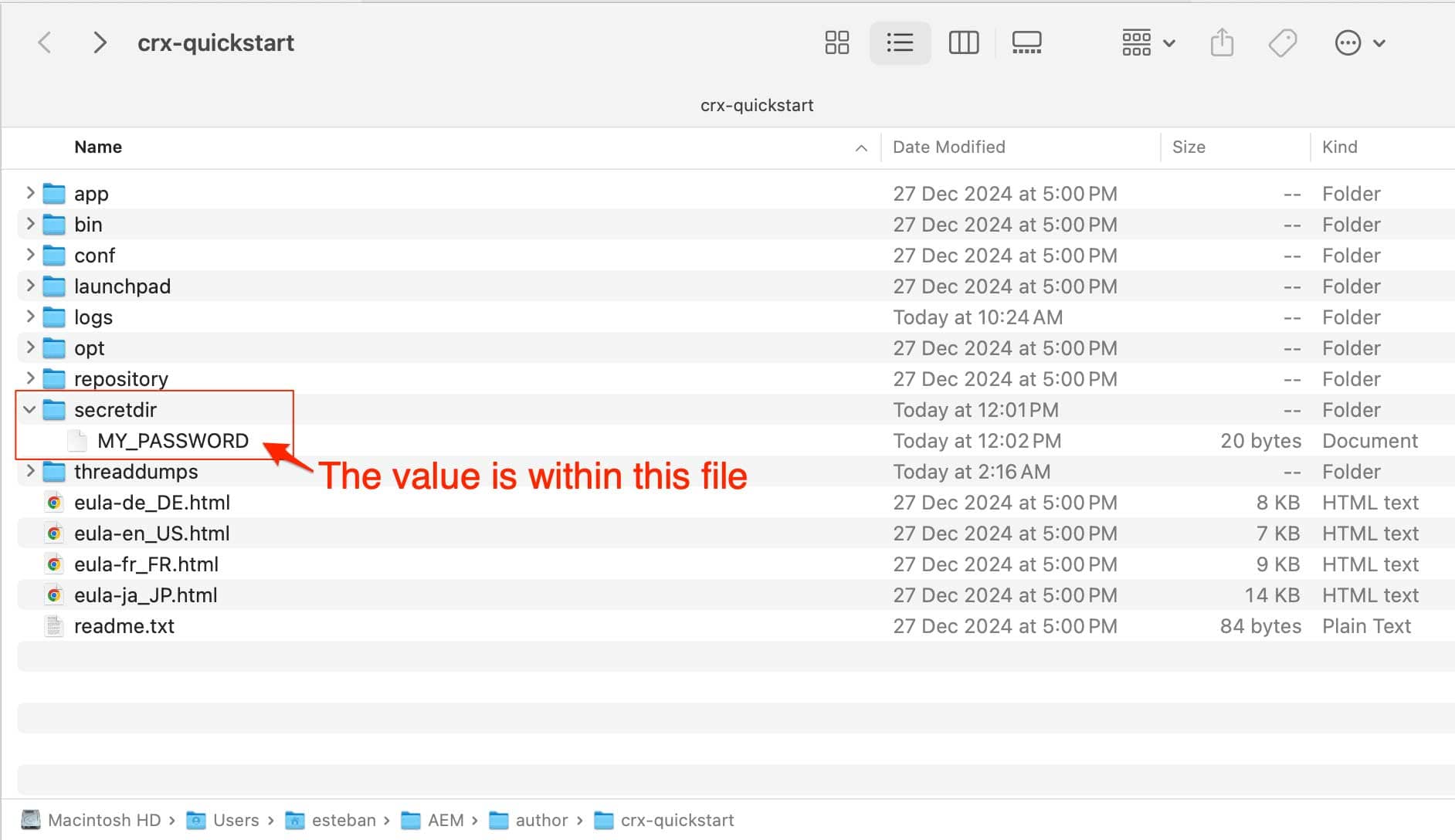
Task: Expand the repository folder
Action: 30,378
